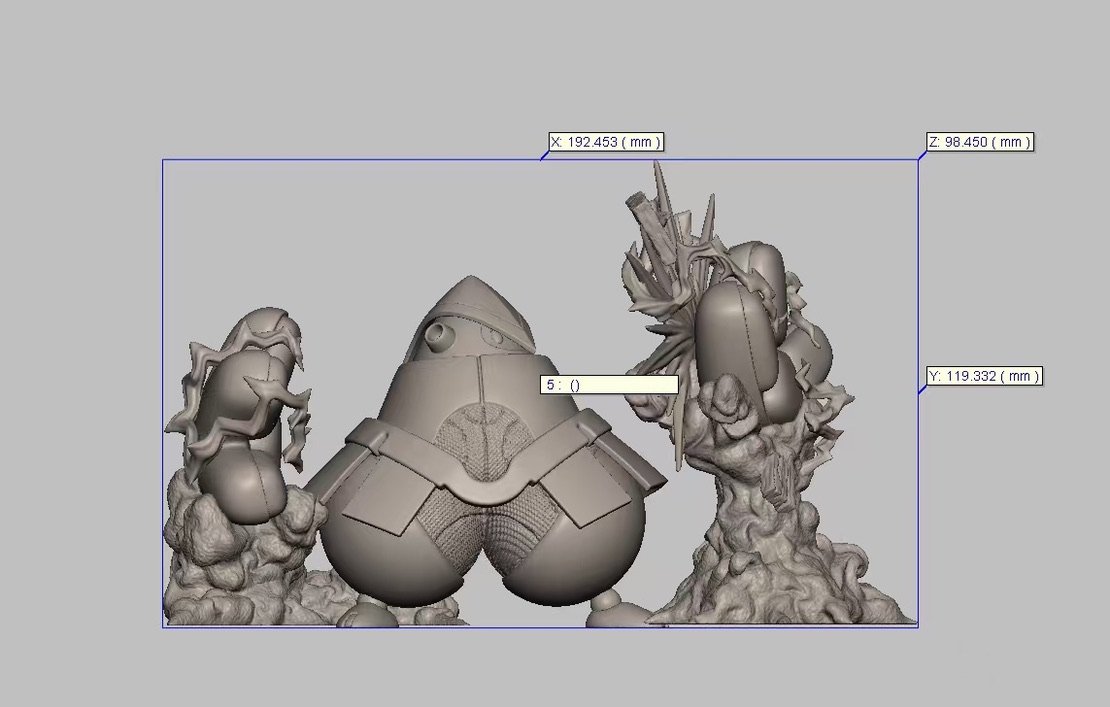Click the bounding box bottom-left corner
The image size is (1110, 707).
point(163,627)
